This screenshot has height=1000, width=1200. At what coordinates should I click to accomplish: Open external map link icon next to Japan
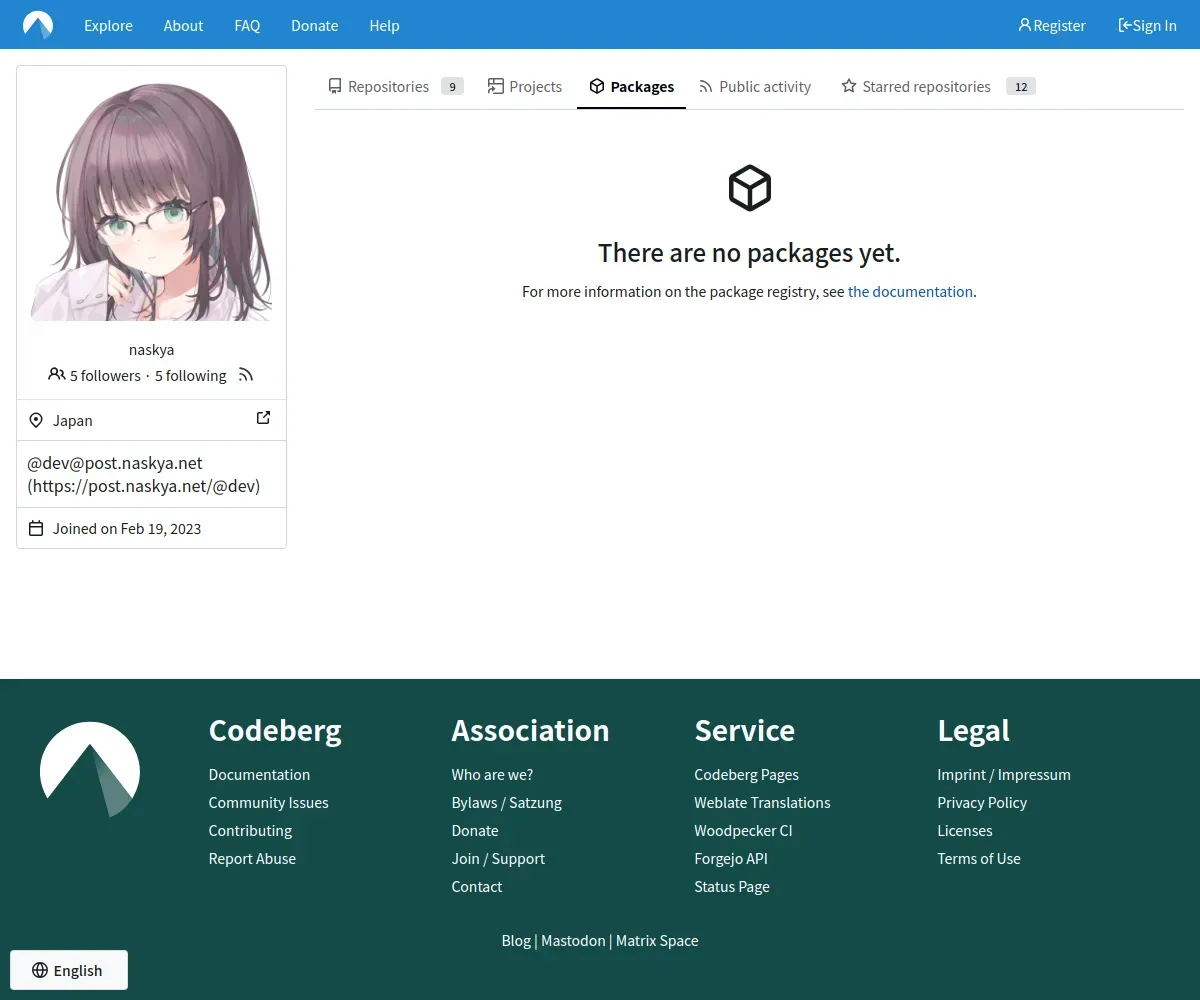click(x=263, y=418)
